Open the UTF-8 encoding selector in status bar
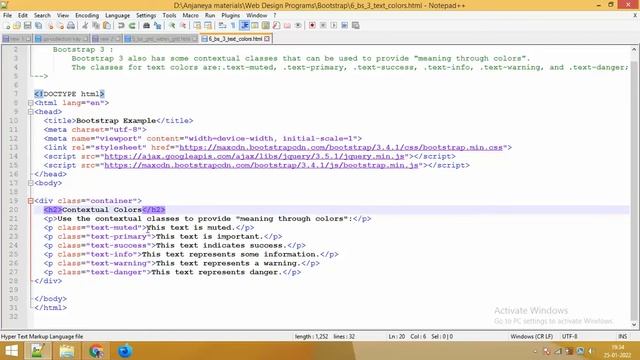This screenshot has height=360, width=640. coord(570,337)
